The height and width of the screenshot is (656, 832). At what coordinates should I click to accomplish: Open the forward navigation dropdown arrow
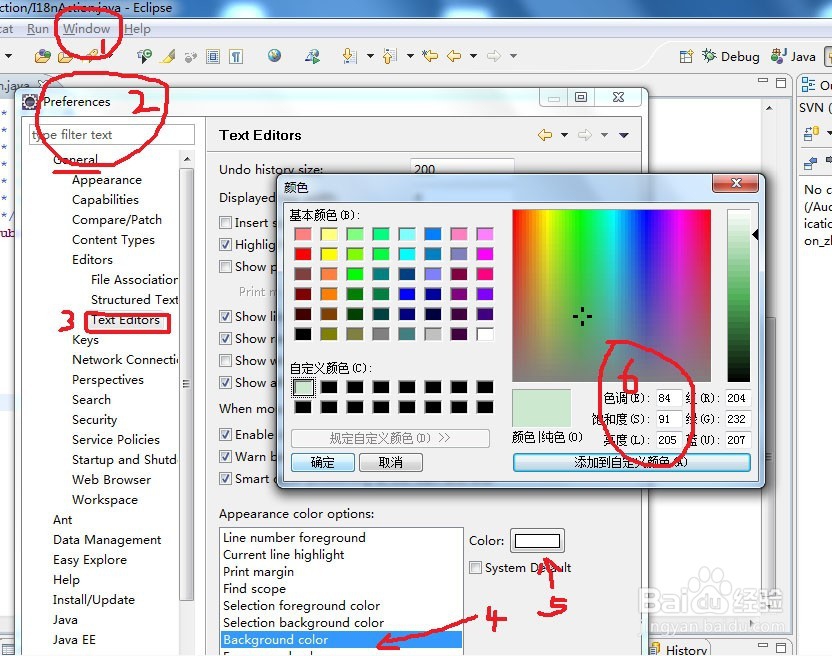(512, 56)
